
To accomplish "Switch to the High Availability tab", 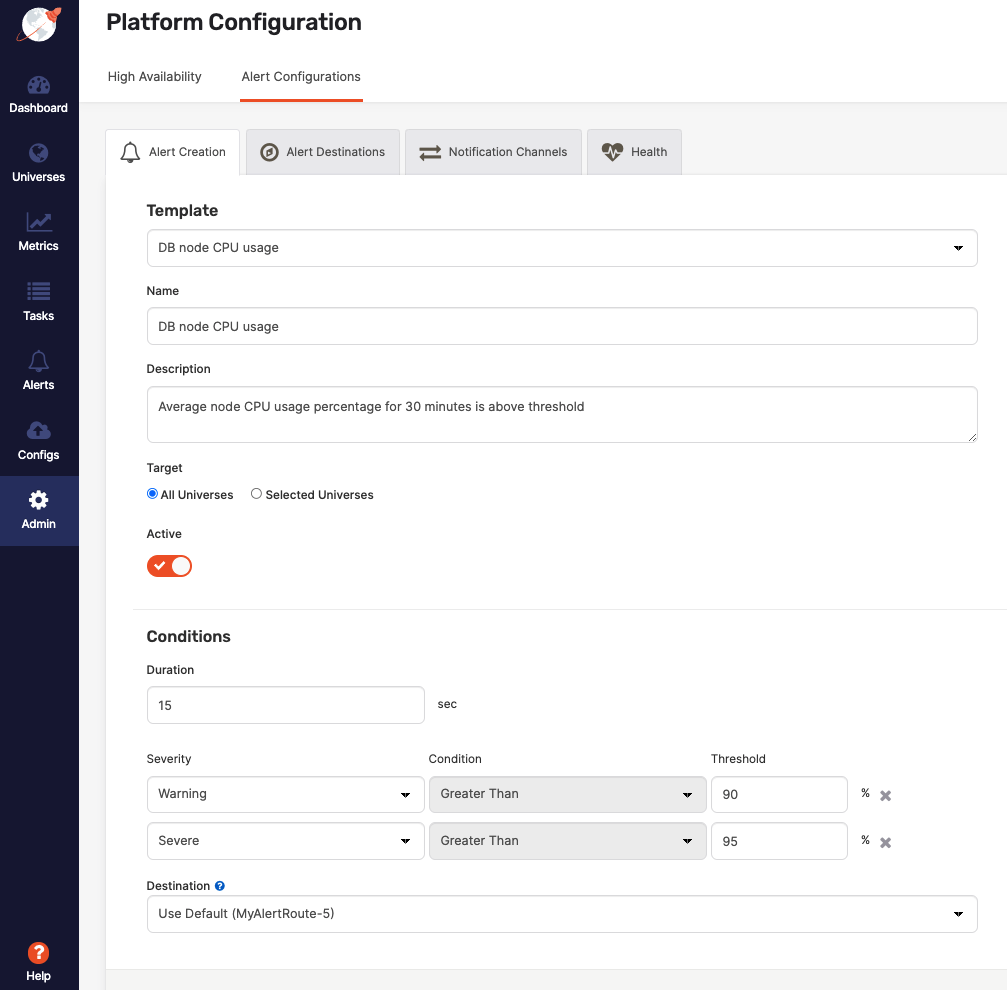I will point(154,76).
